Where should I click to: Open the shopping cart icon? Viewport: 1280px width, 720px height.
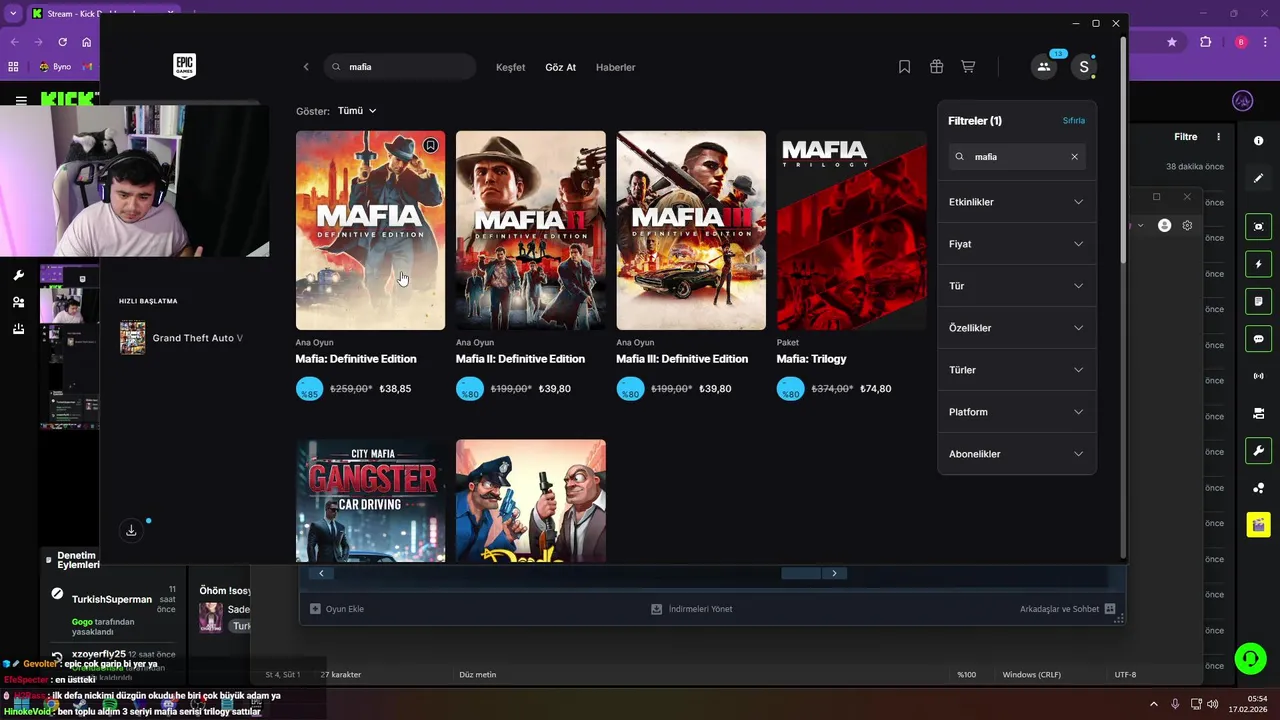pos(968,67)
